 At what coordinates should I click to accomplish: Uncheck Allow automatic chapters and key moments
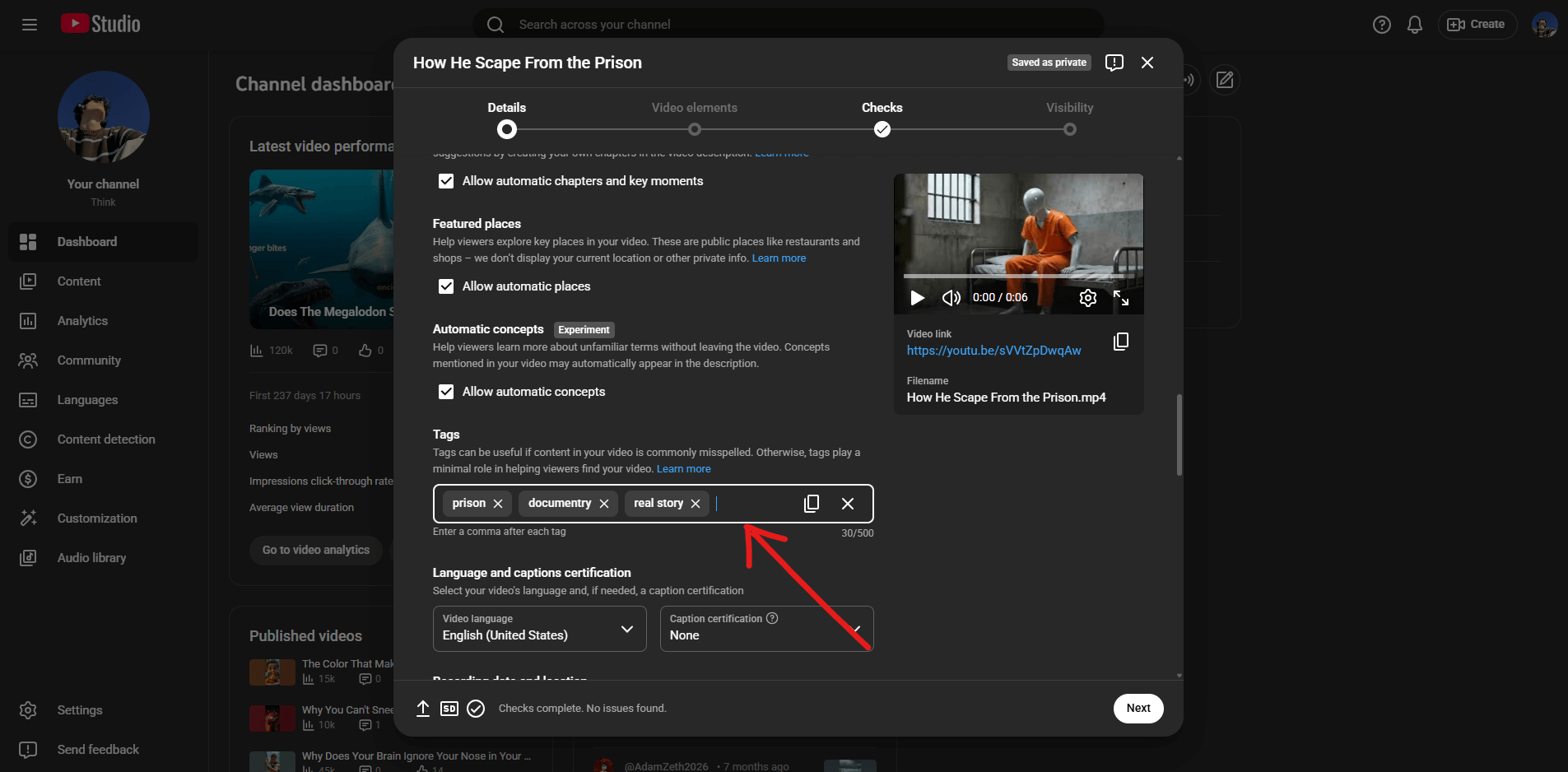[446, 181]
